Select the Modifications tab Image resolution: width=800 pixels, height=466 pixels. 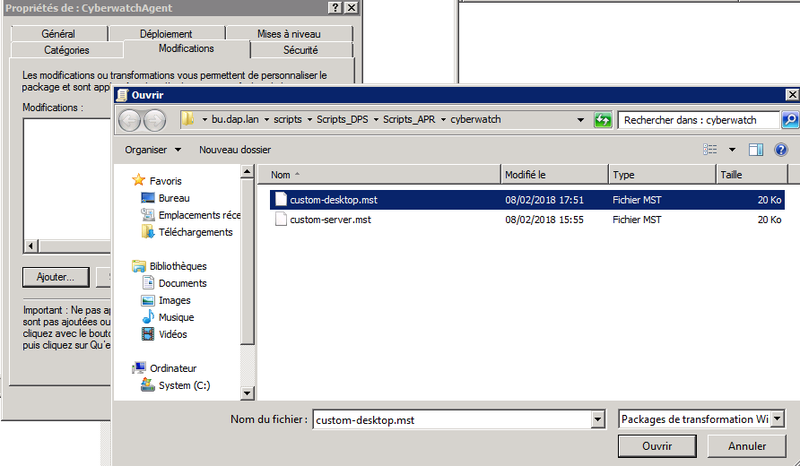point(186,48)
